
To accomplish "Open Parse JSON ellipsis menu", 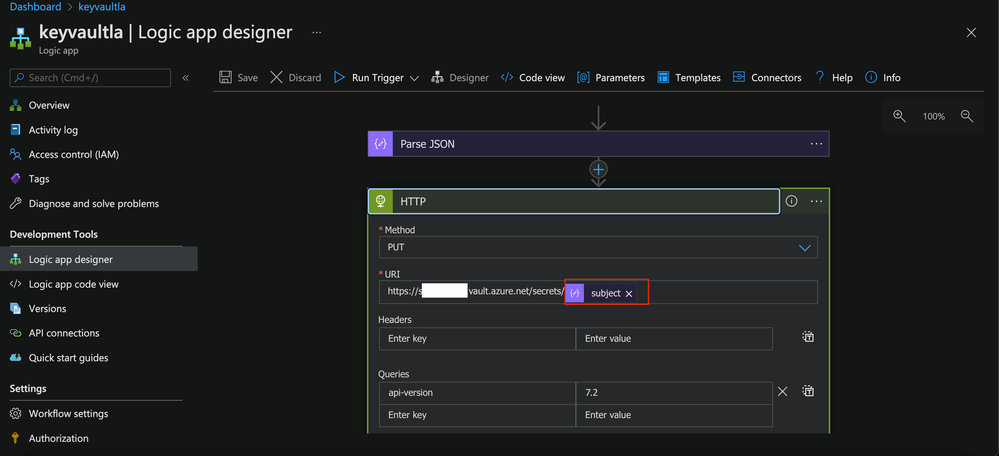I will (x=816, y=144).
